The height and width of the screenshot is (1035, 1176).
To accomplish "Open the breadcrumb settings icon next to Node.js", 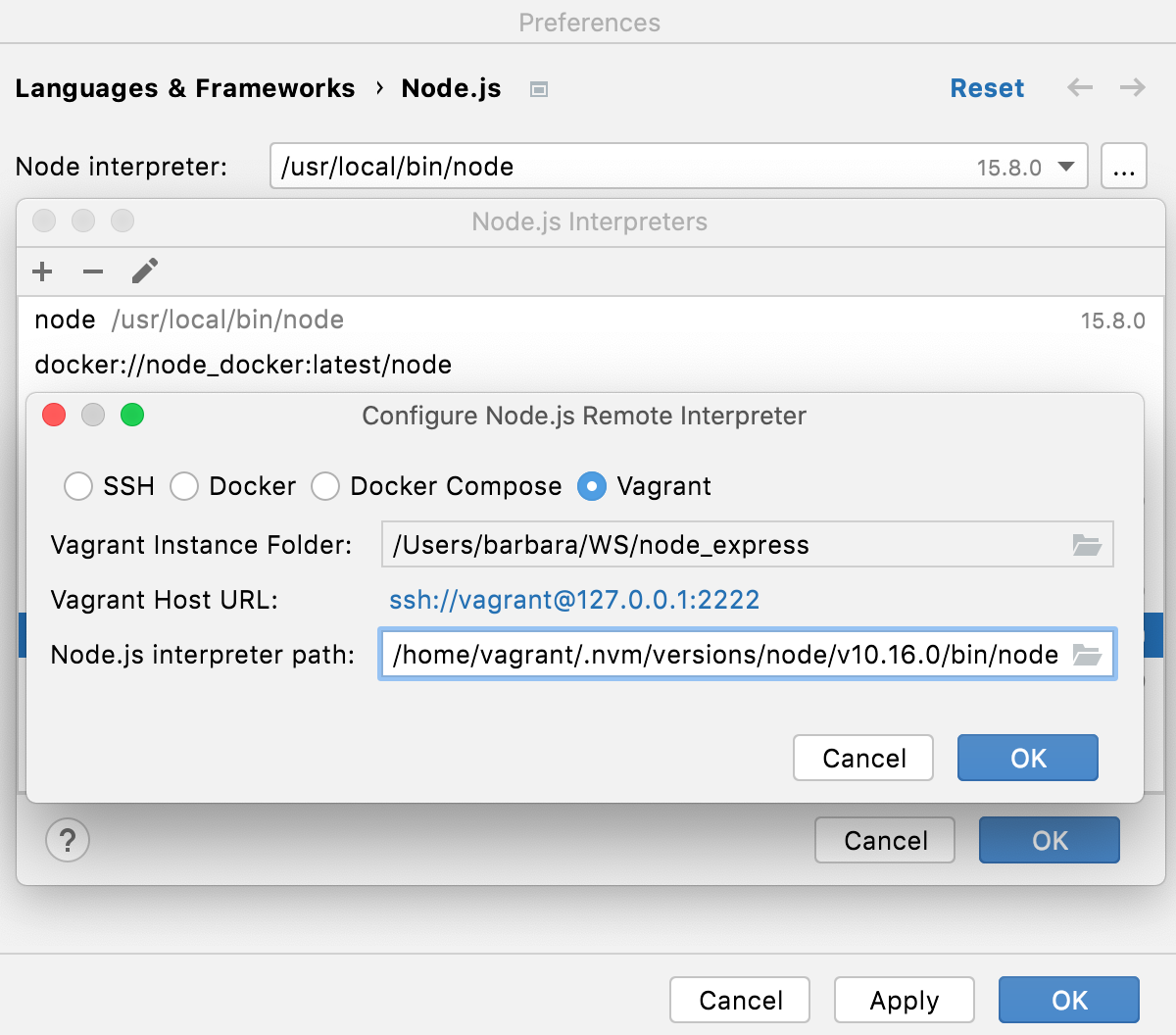I will coord(537,88).
